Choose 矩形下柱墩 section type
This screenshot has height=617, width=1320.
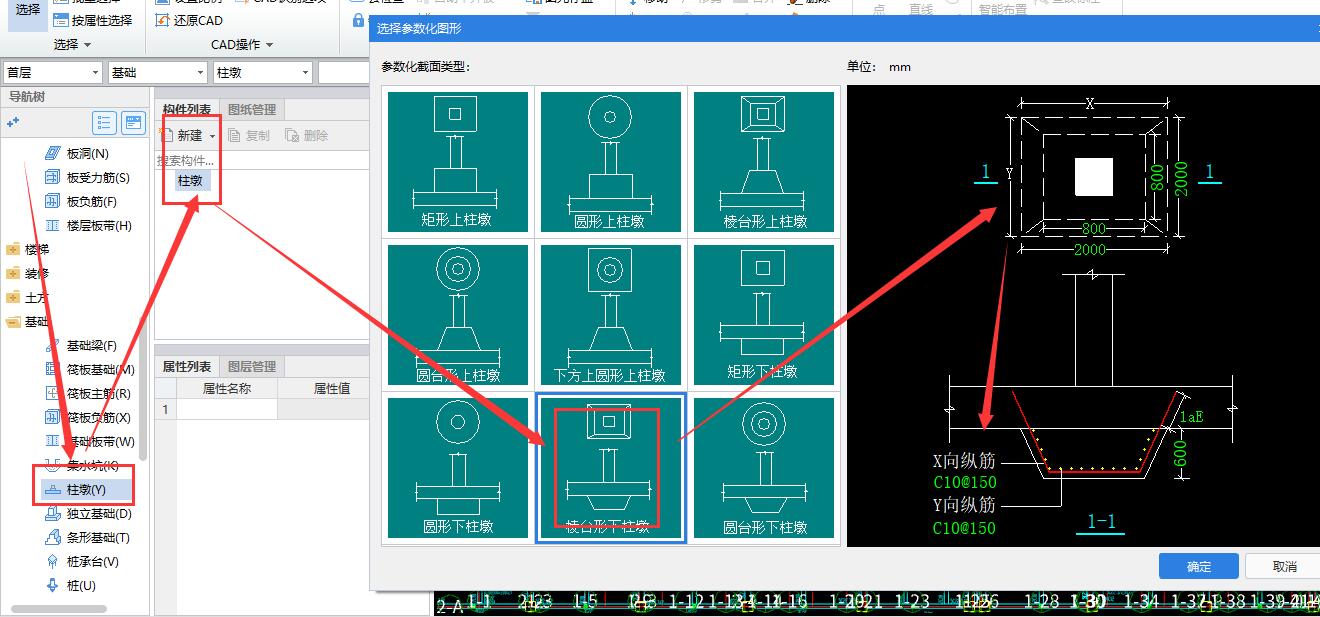coord(765,315)
